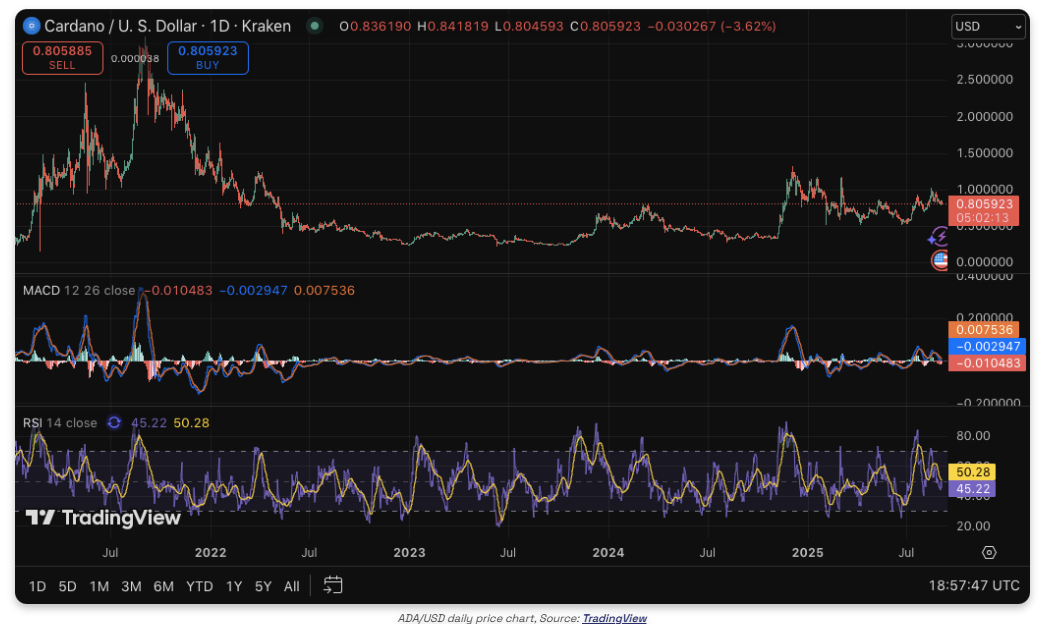This screenshot has height=624, width=1040.
Task: Click the RSI 20.00 axis label
Action: (973, 526)
